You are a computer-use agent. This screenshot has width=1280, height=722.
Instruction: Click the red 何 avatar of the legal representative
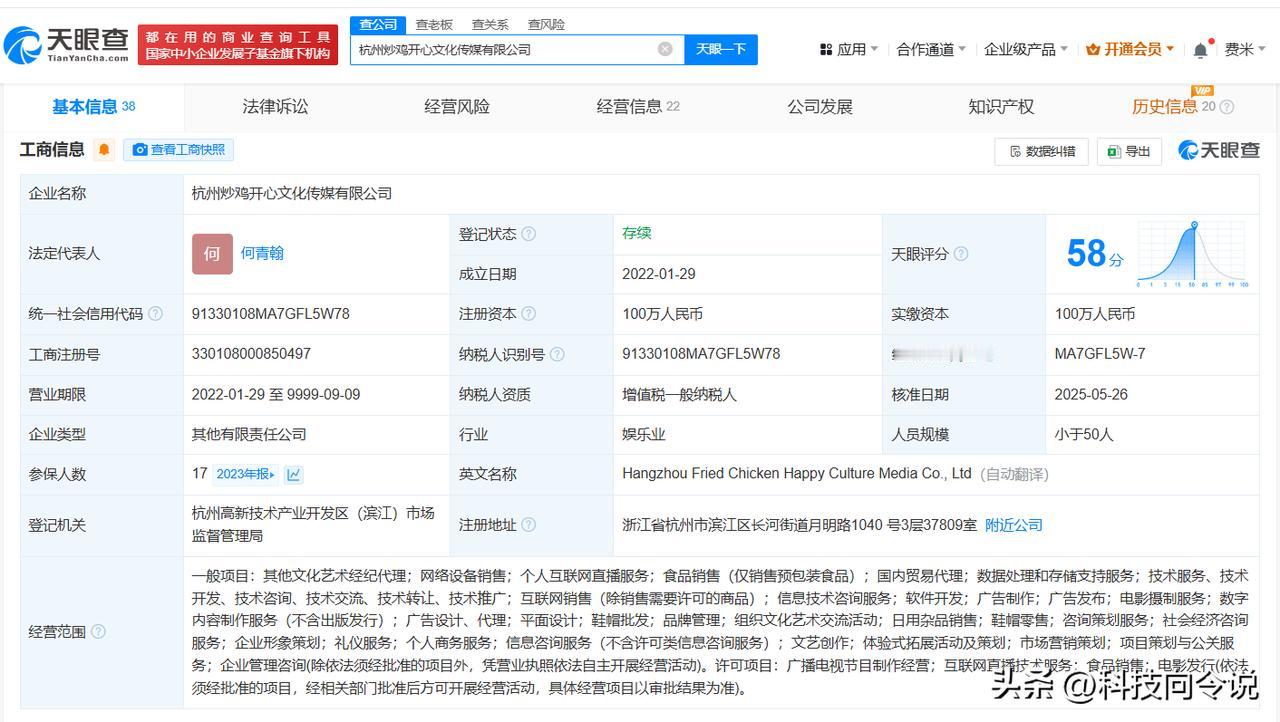[212, 254]
